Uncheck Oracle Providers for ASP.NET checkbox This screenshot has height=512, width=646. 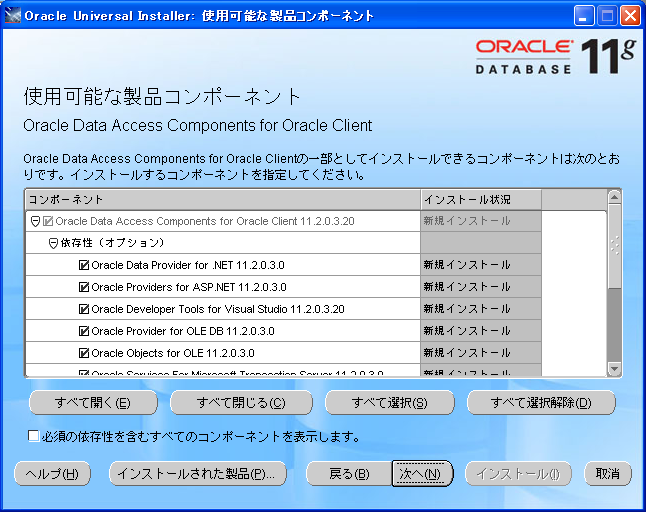click(84, 287)
